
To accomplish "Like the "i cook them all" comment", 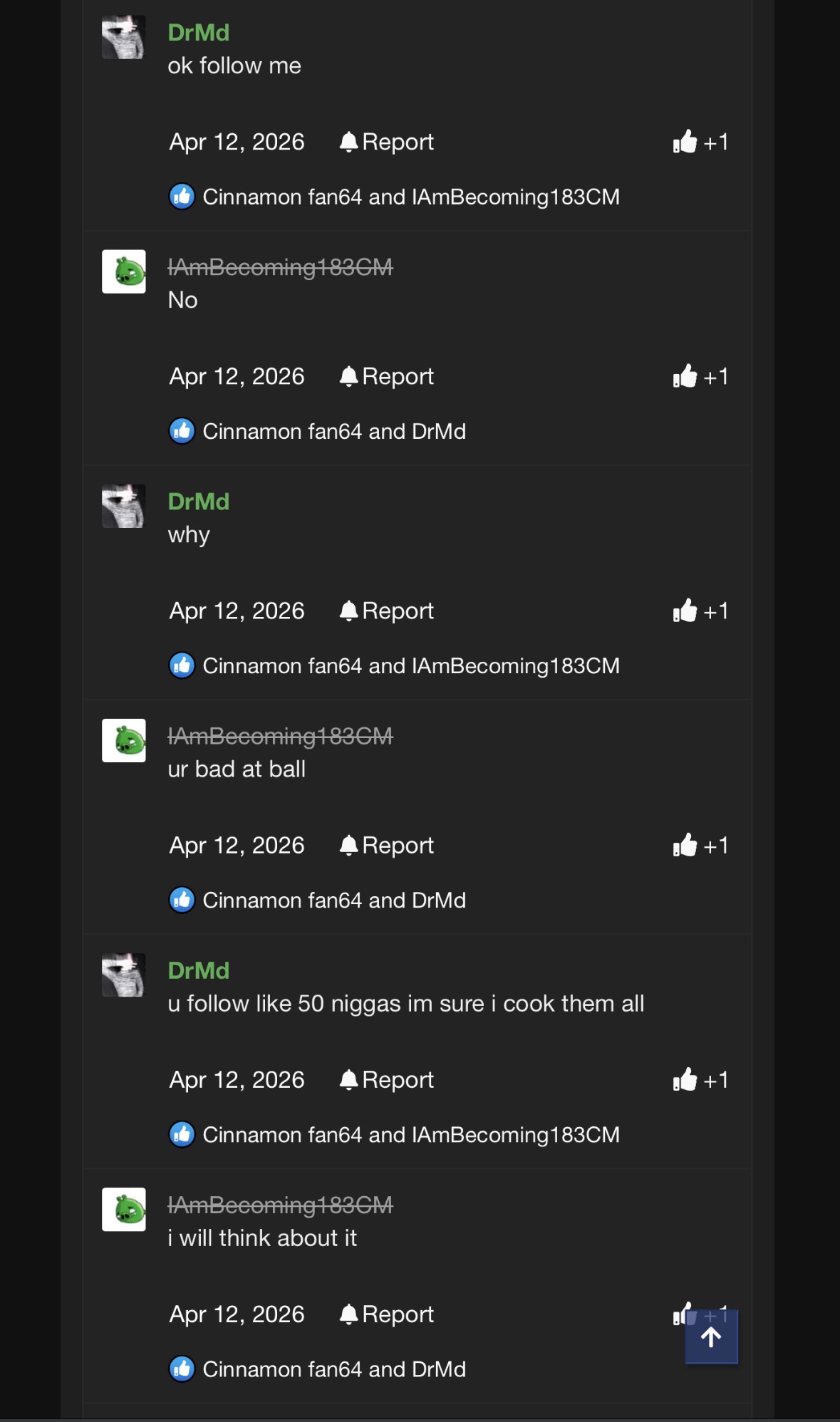I will coord(700,1079).
